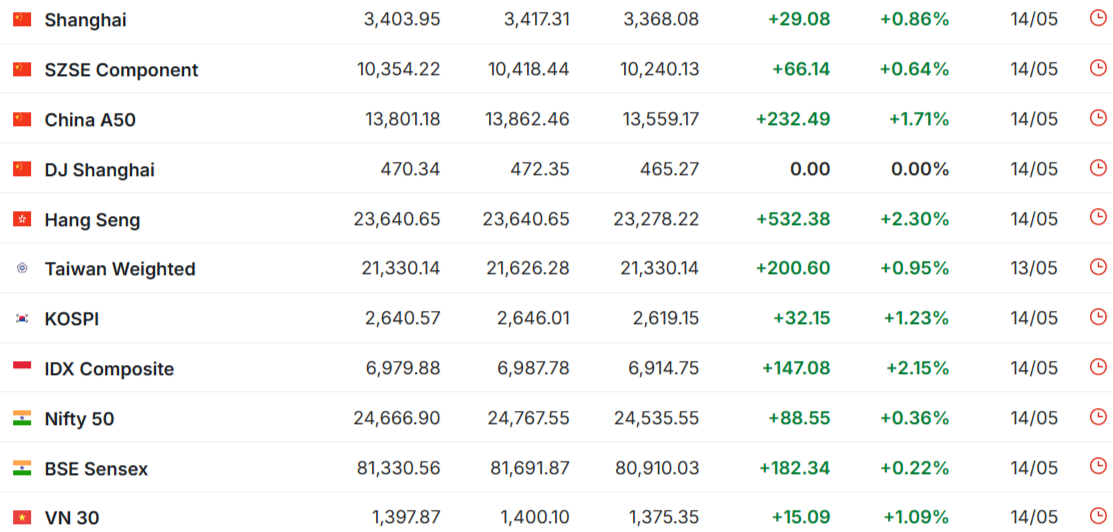Click the Hang Seng +2.30% change value
The image size is (1113, 532).
coord(915,219)
